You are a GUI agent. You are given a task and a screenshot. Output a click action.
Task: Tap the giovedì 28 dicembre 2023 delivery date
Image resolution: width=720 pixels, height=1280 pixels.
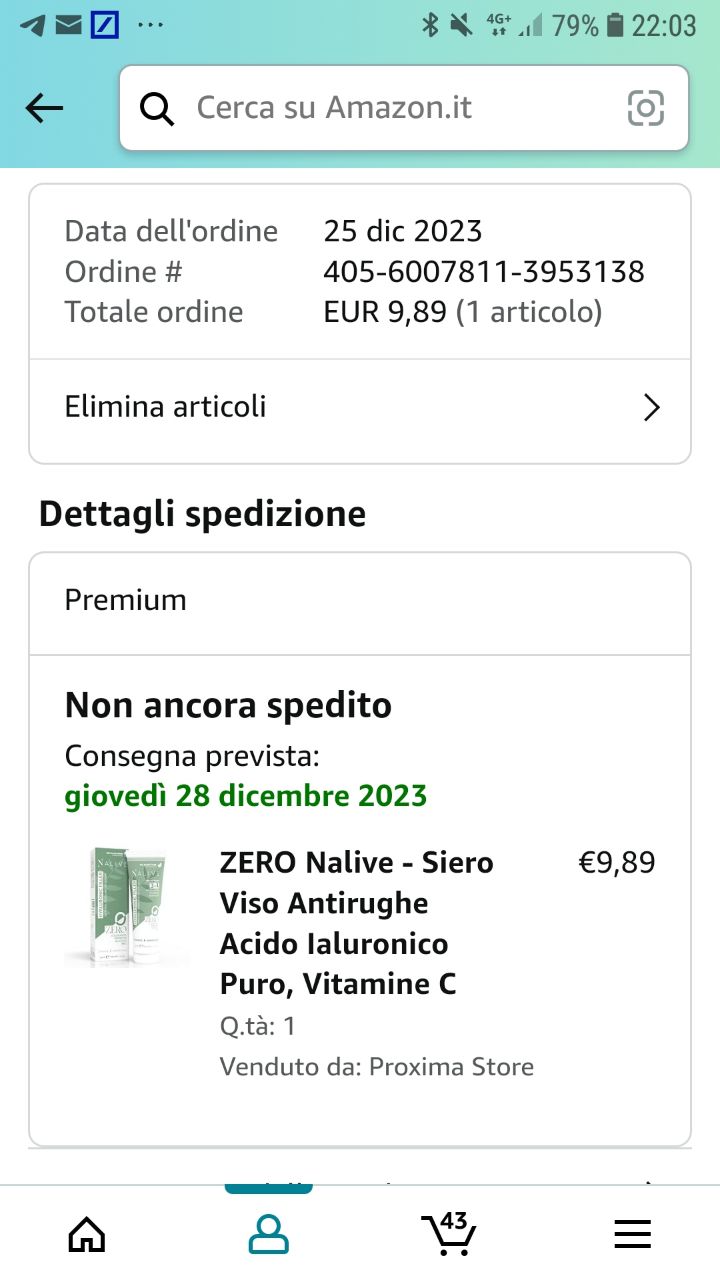(246, 796)
